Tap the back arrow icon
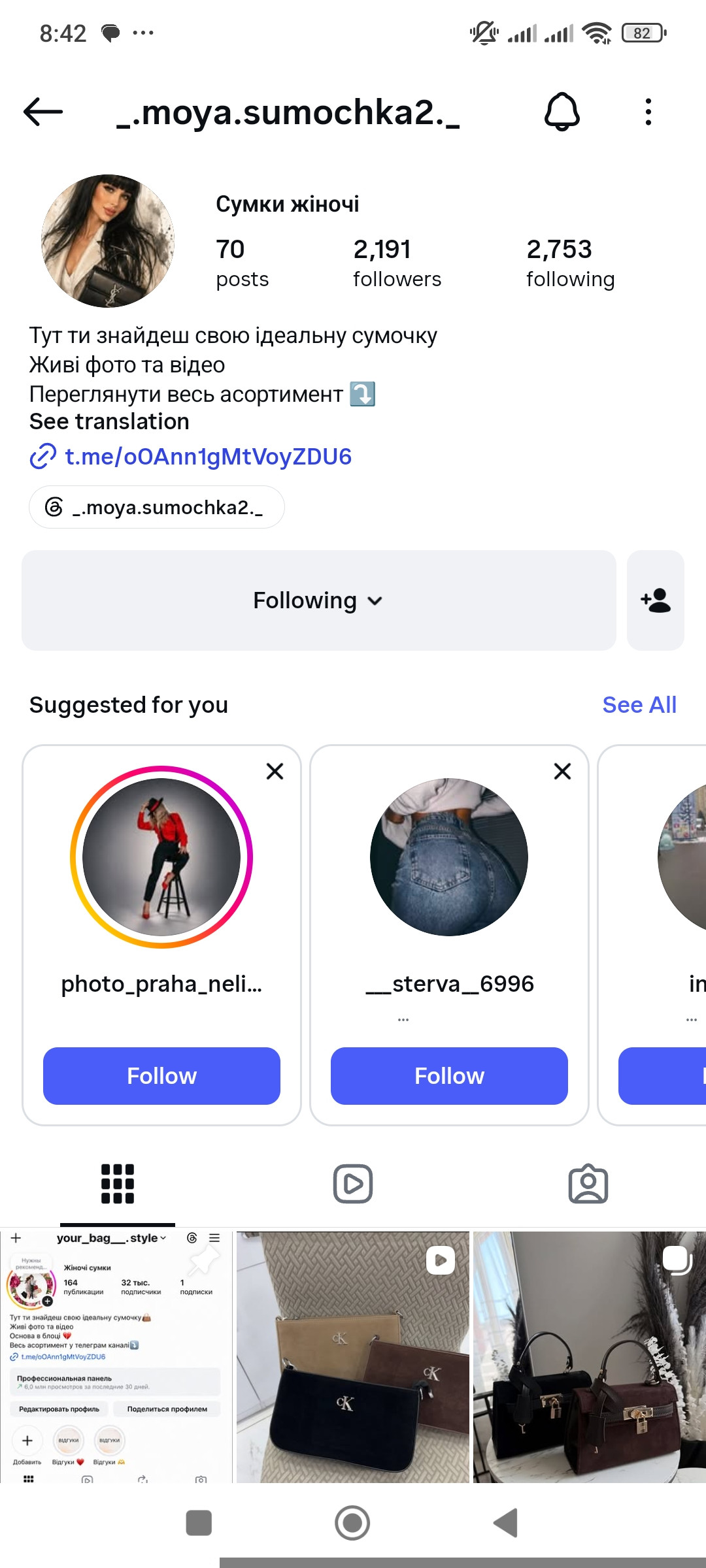The height and width of the screenshot is (1568, 706). click(43, 112)
